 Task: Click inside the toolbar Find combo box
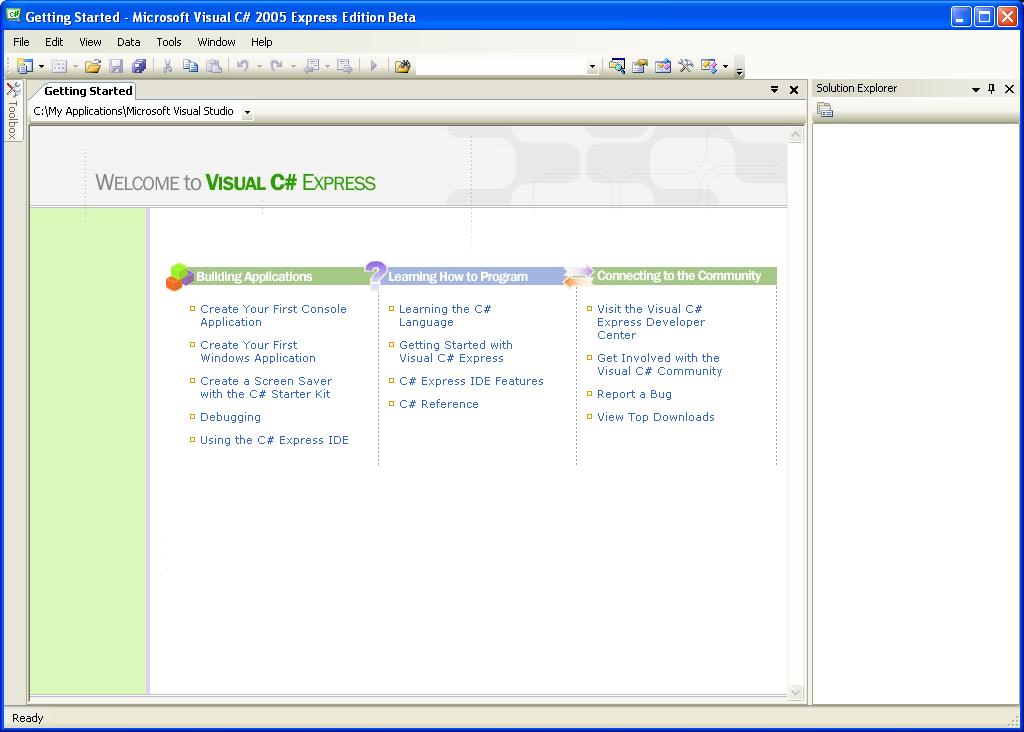coord(501,67)
